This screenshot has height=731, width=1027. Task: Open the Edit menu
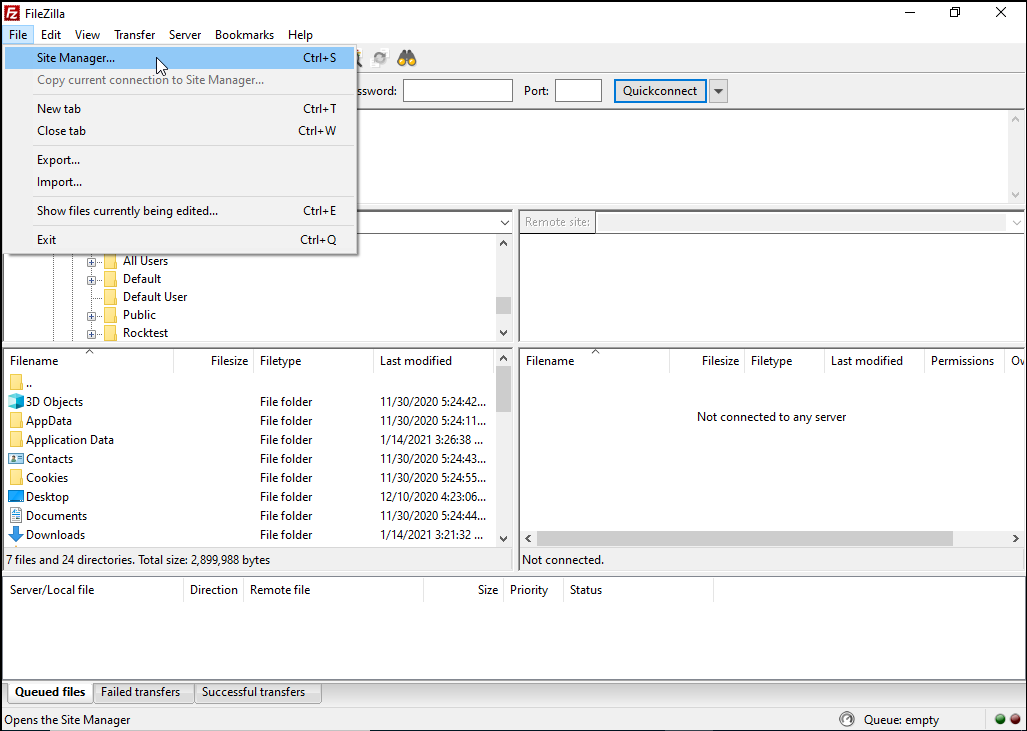click(50, 35)
